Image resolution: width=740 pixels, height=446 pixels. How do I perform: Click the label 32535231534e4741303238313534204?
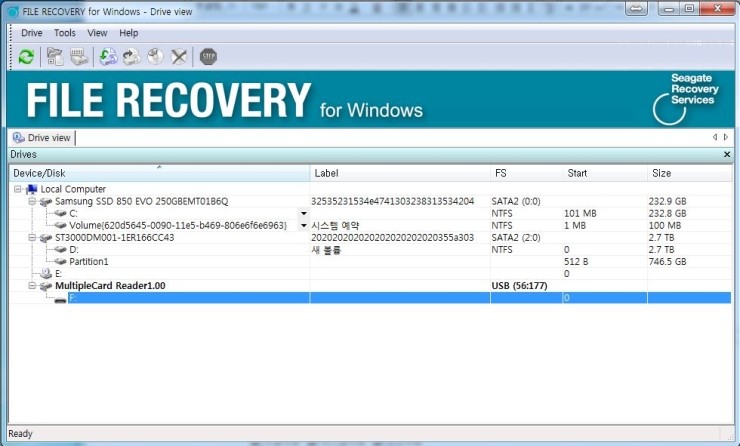click(x=393, y=202)
